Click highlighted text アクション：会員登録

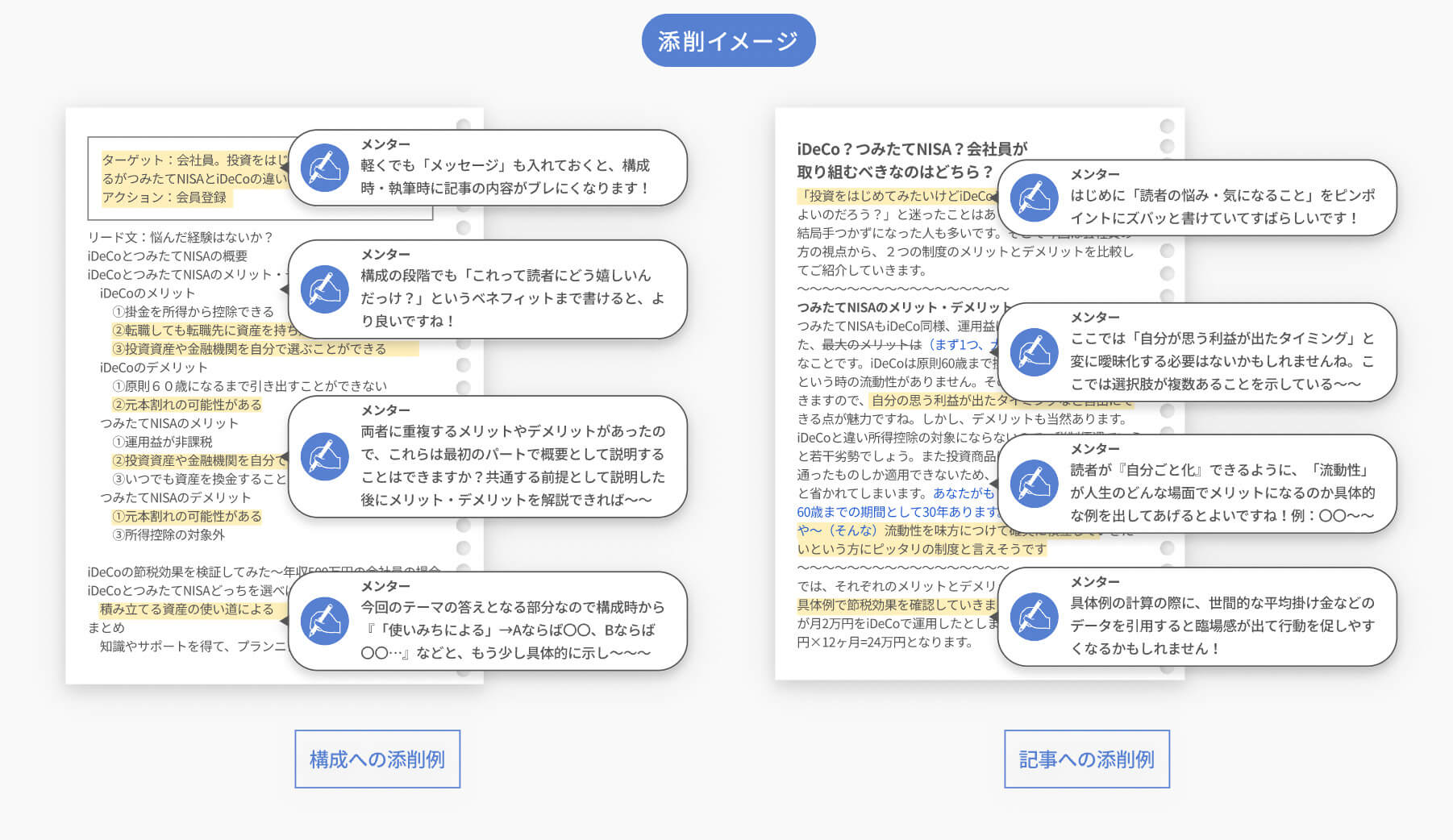[x=164, y=198]
